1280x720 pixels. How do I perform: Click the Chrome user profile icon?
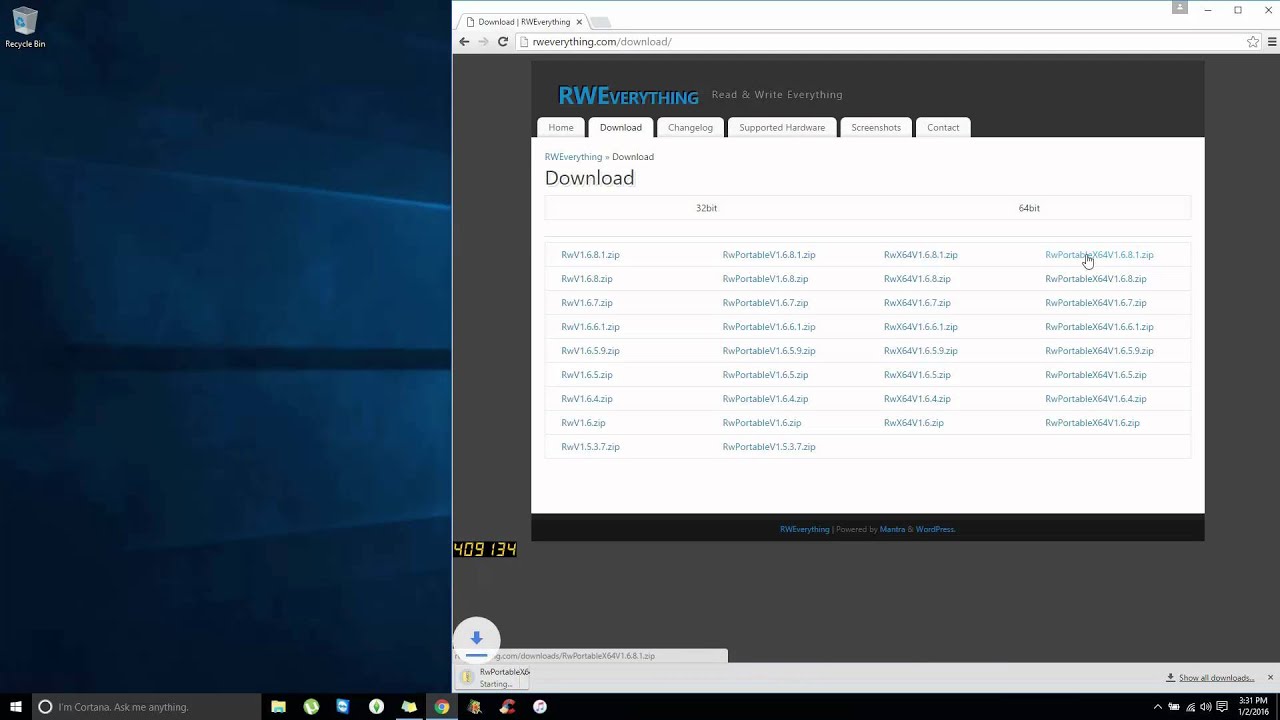pyautogui.click(x=1180, y=8)
